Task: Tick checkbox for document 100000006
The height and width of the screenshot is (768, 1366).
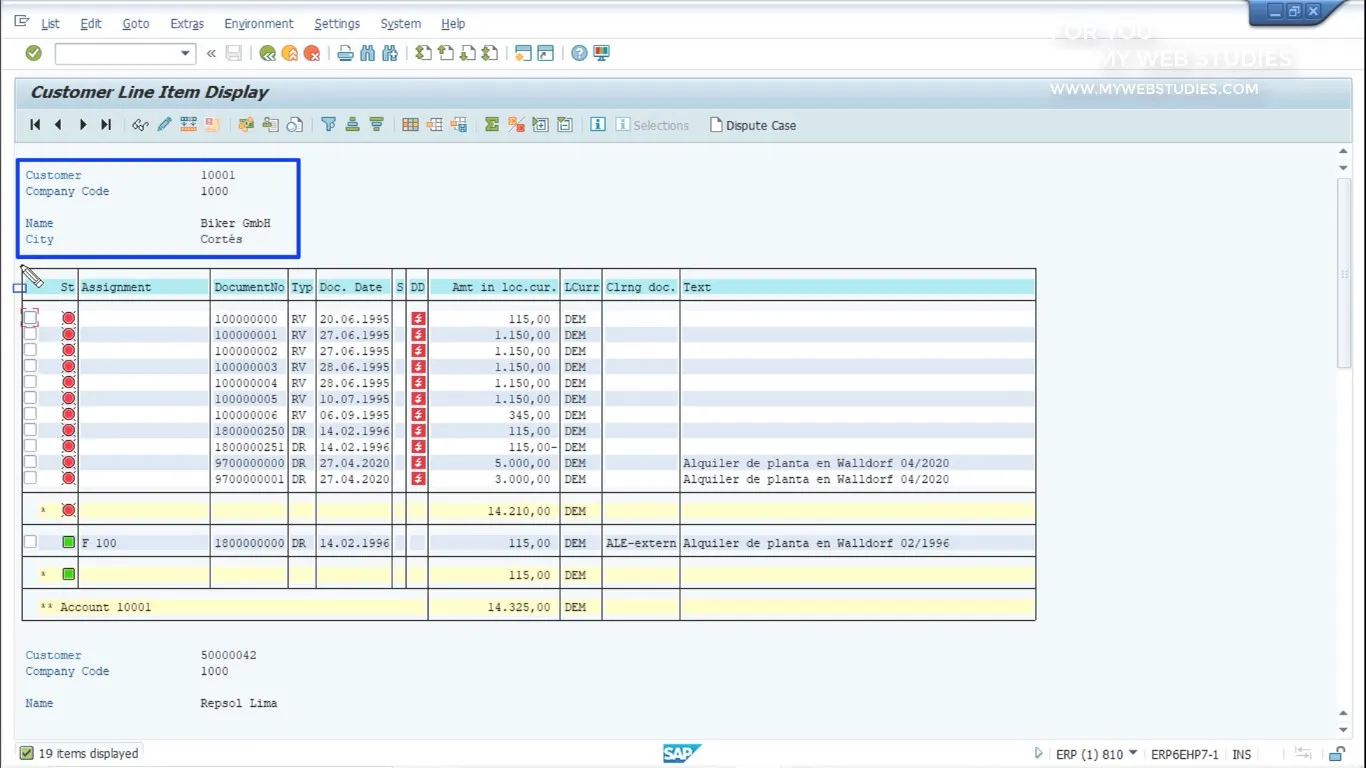Action: (30, 414)
